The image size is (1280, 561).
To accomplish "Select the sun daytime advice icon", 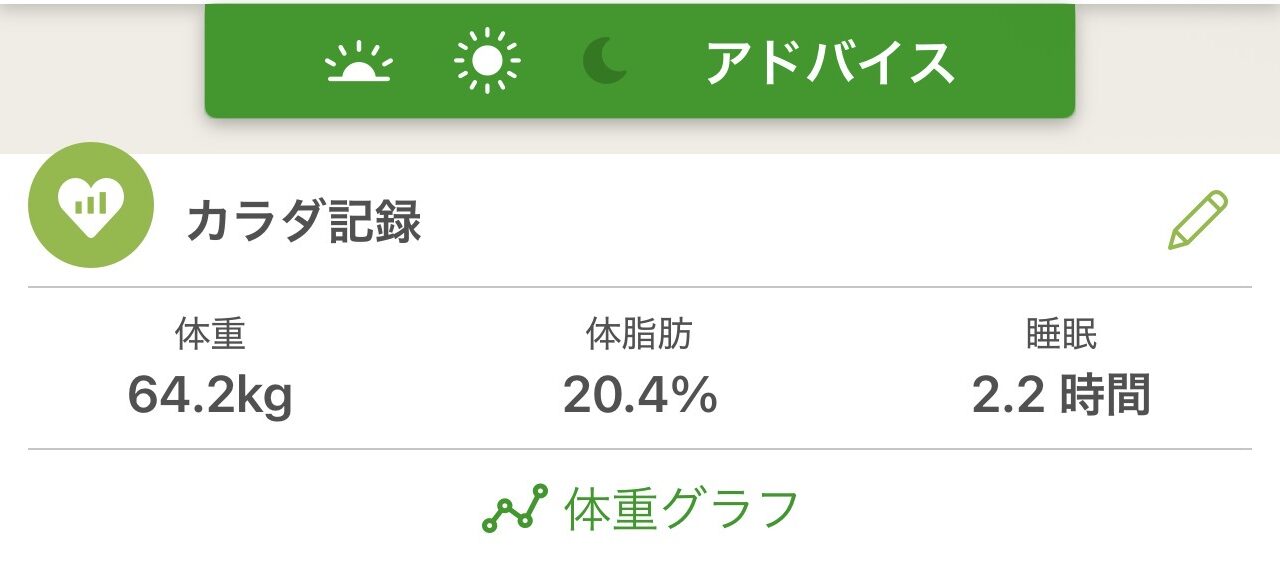I will tap(487, 61).
